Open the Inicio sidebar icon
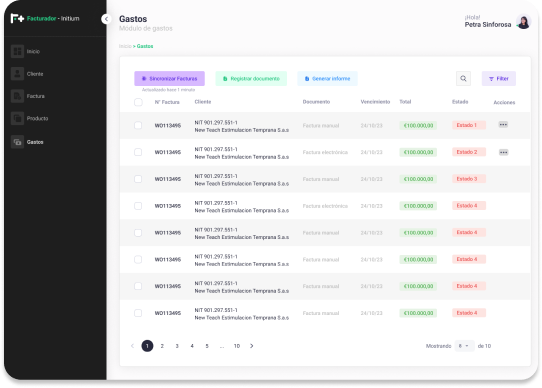 [17, 51]
